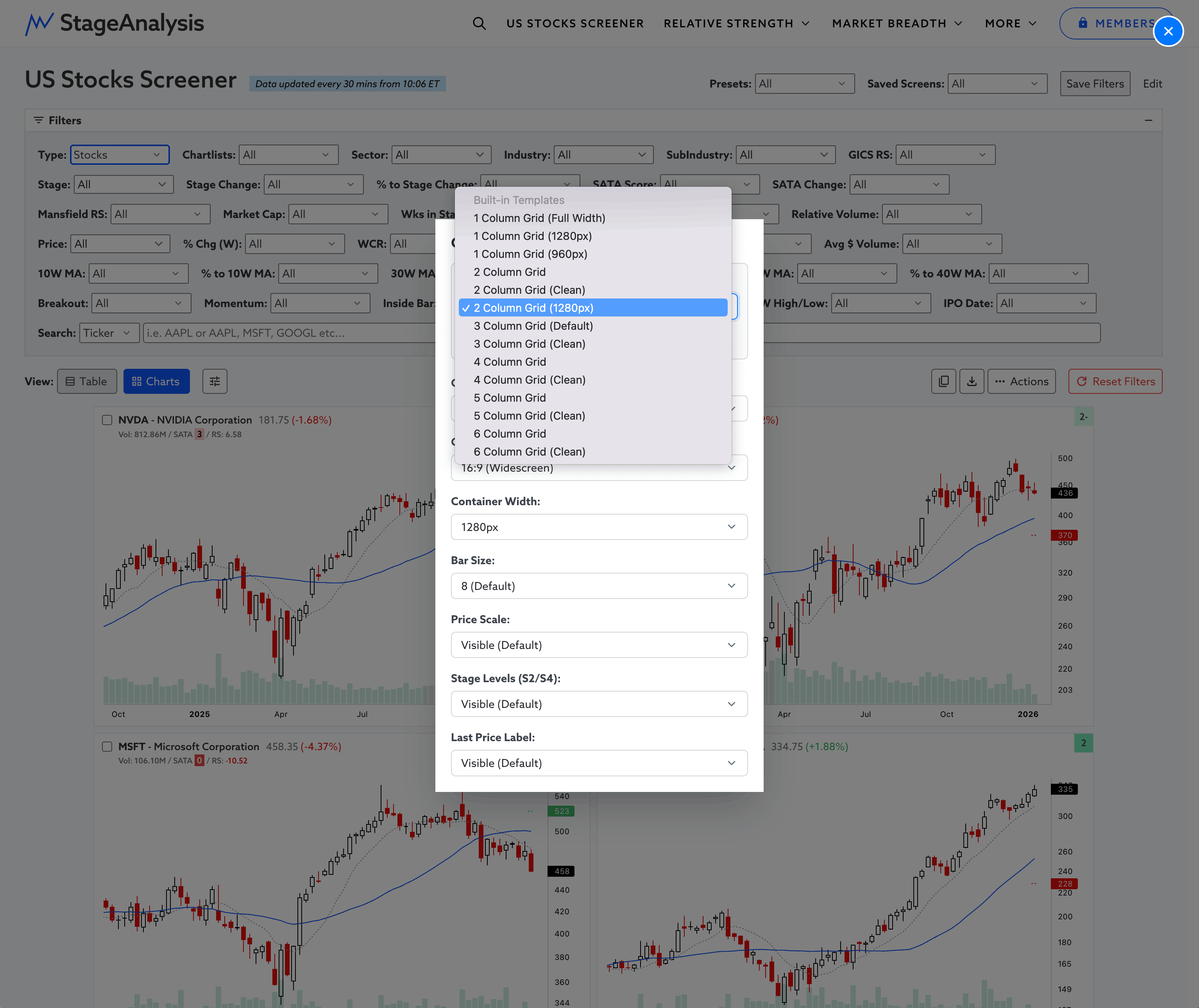
Task: Click the ticker search input field
Action: (x=288, y=333)
